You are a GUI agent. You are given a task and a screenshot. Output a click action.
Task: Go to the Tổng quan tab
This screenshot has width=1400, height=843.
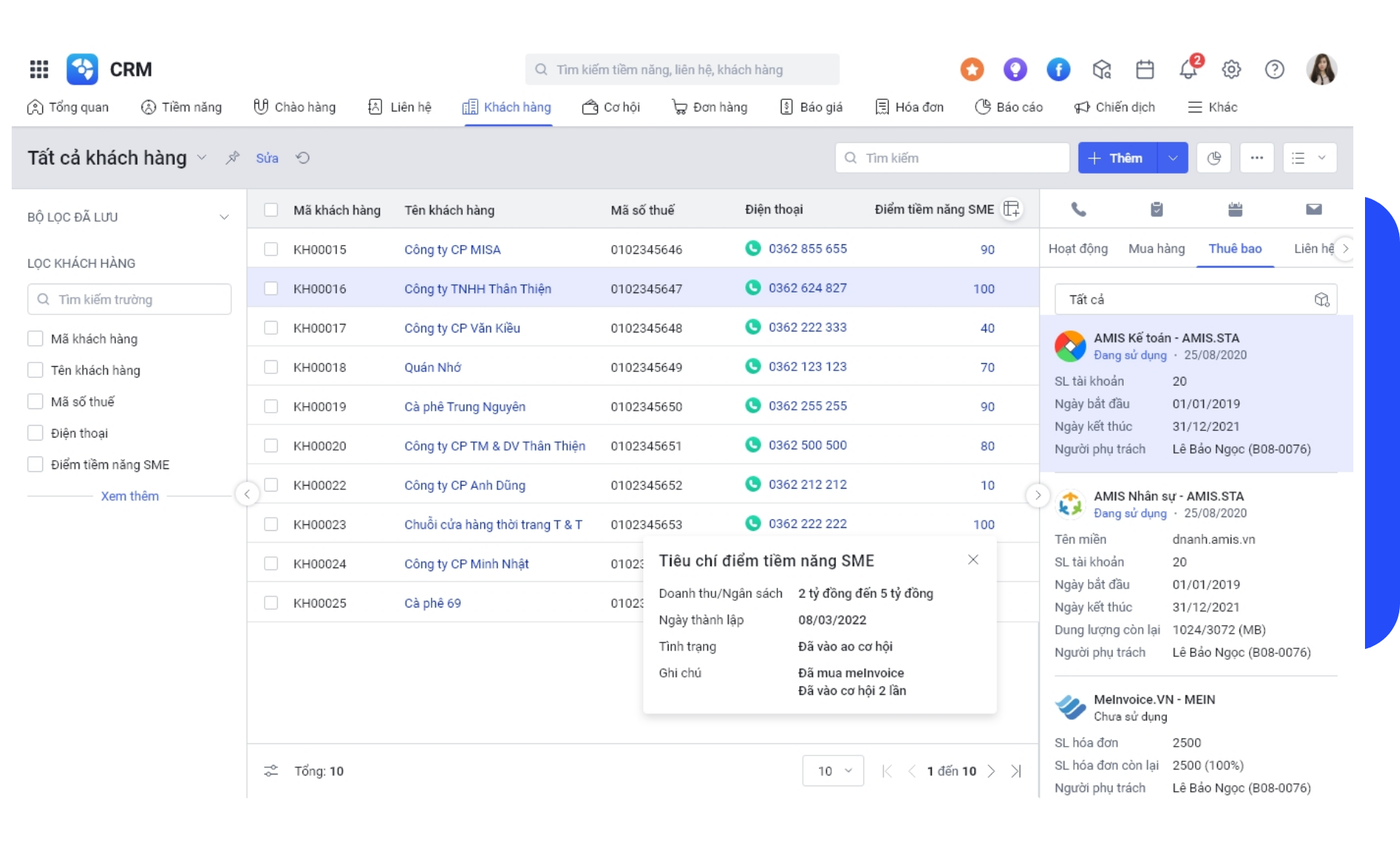pyautogui.click(x=68, y=107)
